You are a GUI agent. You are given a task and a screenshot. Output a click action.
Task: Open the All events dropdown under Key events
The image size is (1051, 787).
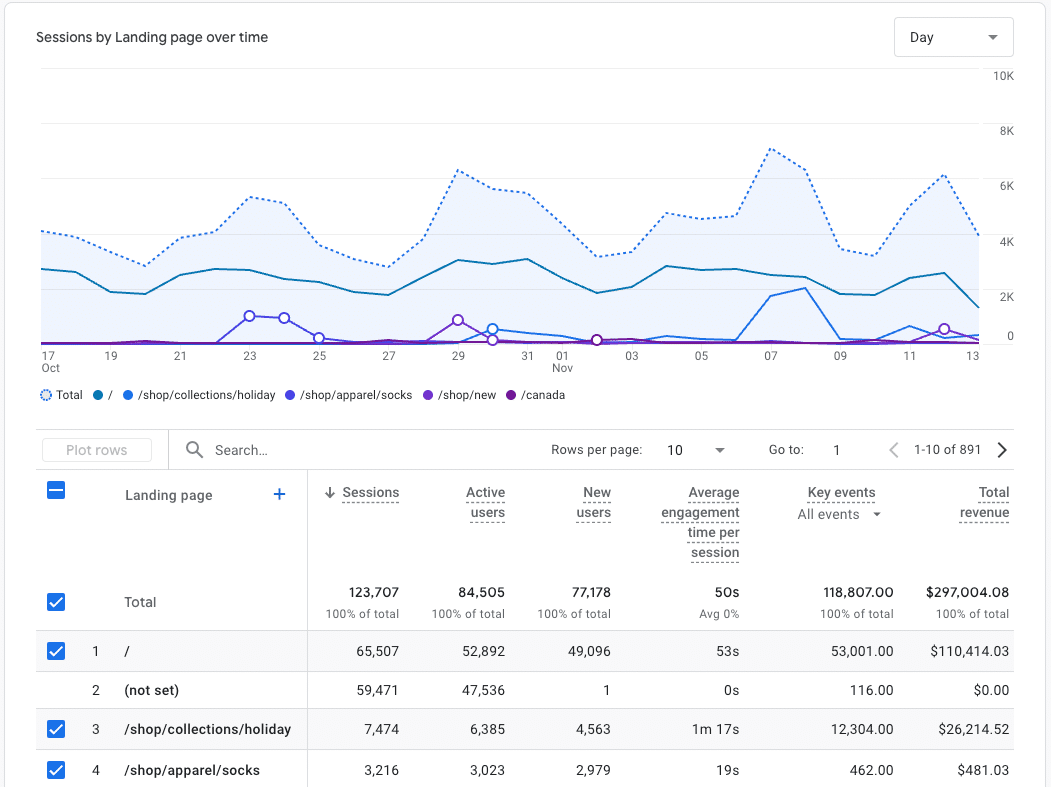(x=837, y=514)
